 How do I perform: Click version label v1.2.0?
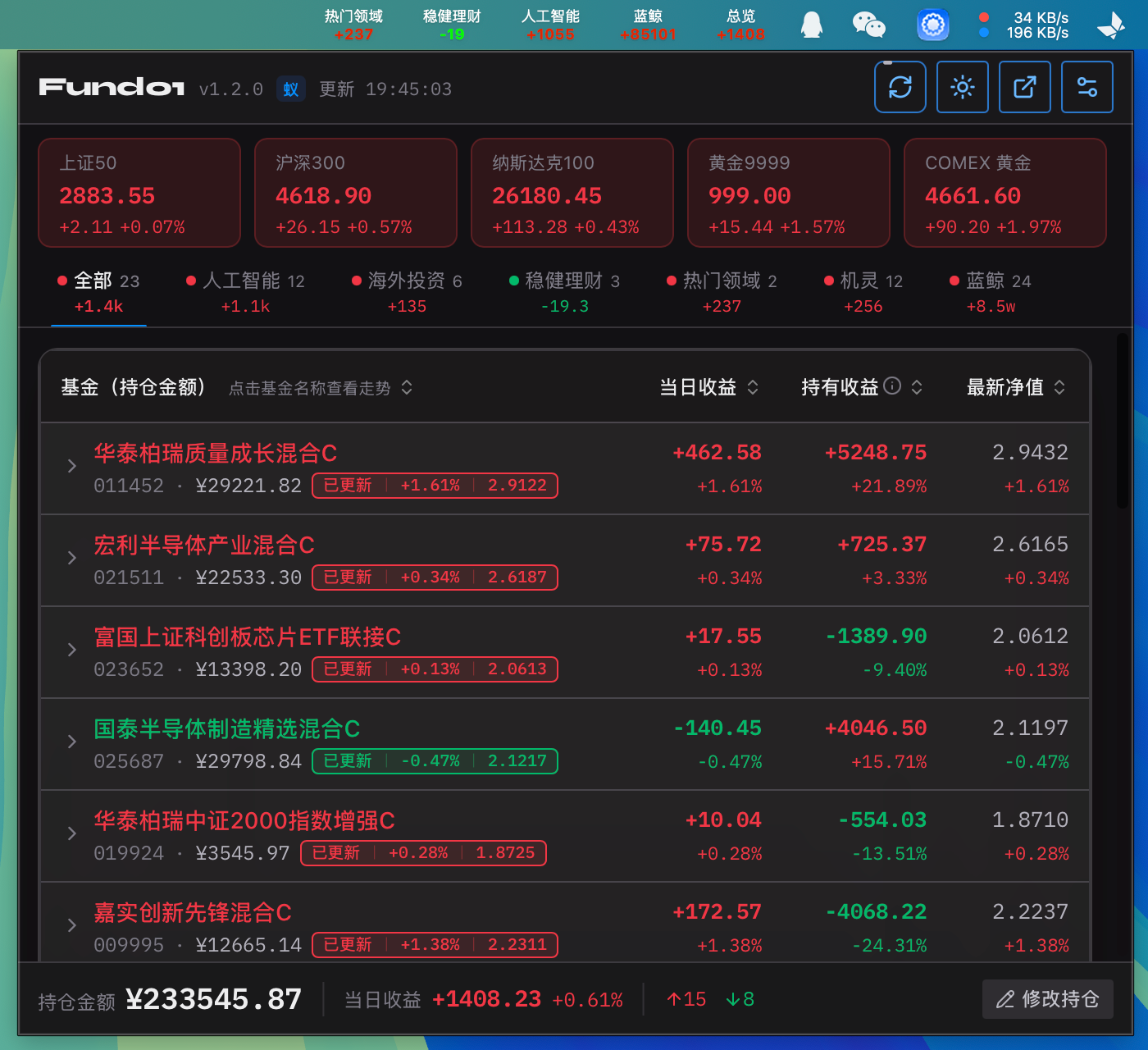pyautogui.click(x=231, y=89)
